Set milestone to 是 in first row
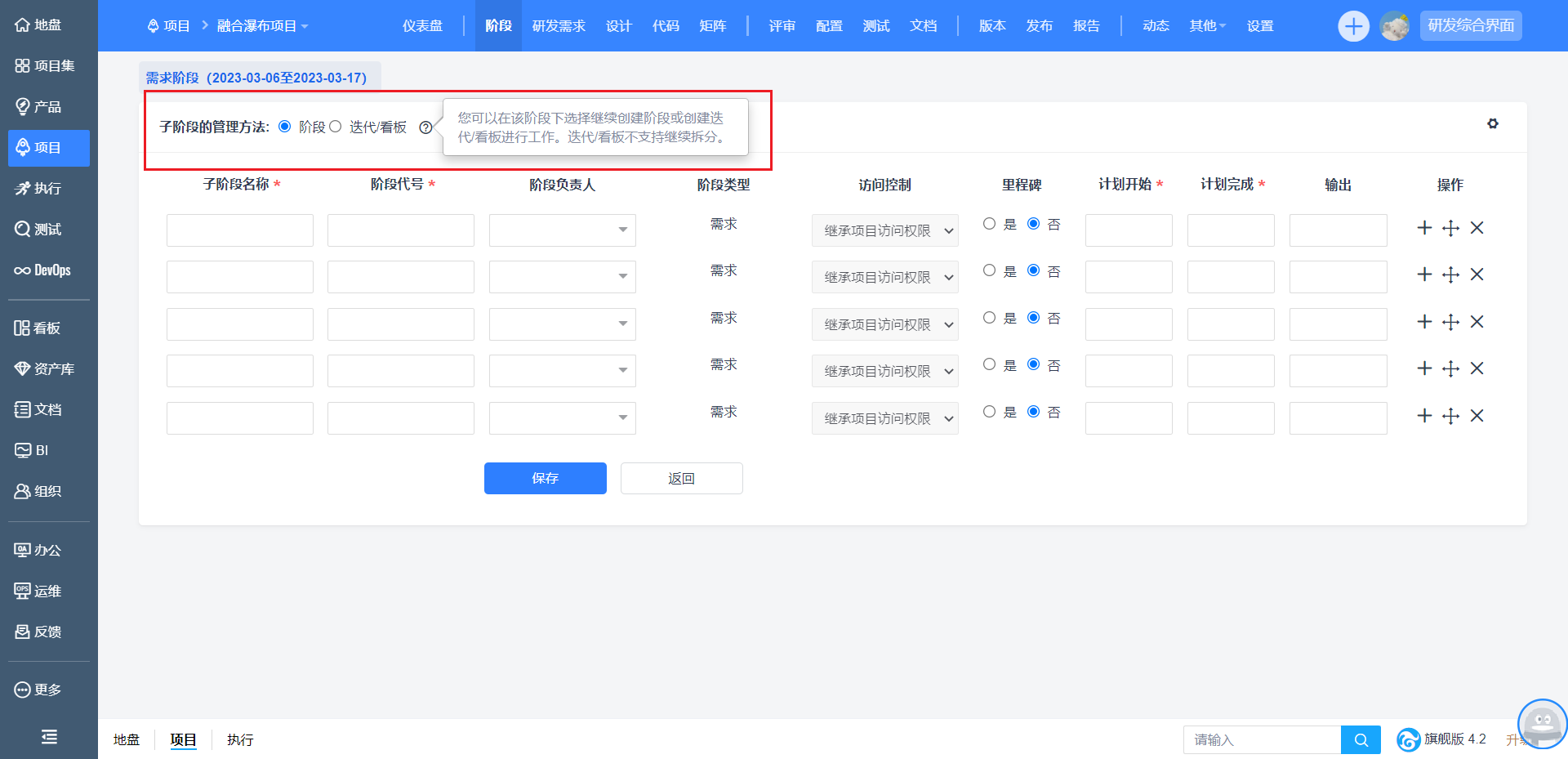This screenshot has width=1568, height=759. [x=990, y=224]
